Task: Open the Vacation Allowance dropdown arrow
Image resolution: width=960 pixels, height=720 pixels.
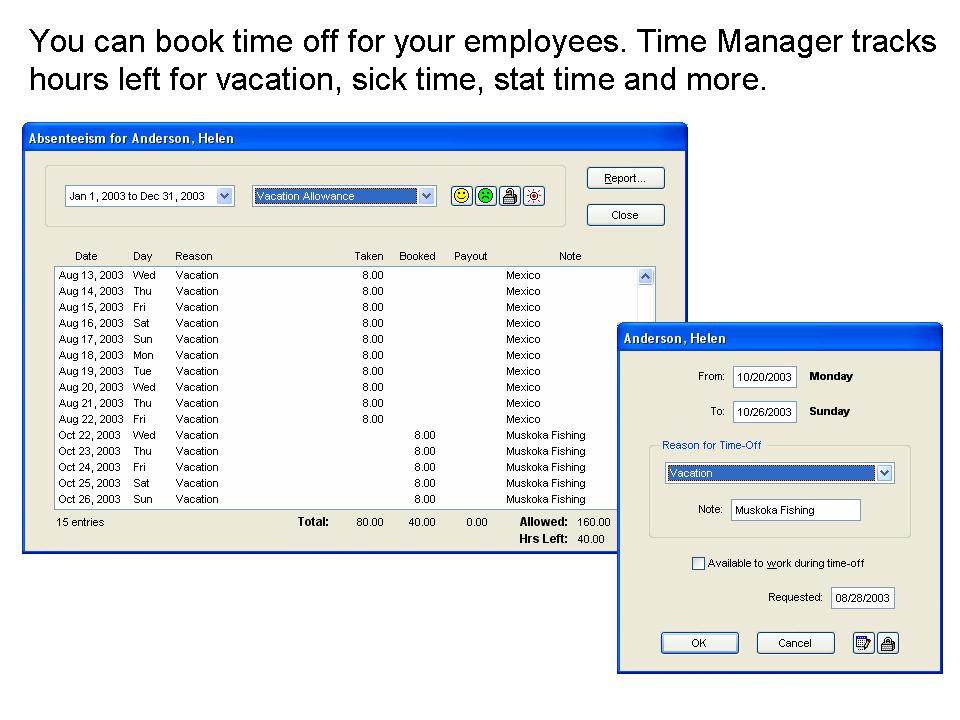Action: click(427, 196)
